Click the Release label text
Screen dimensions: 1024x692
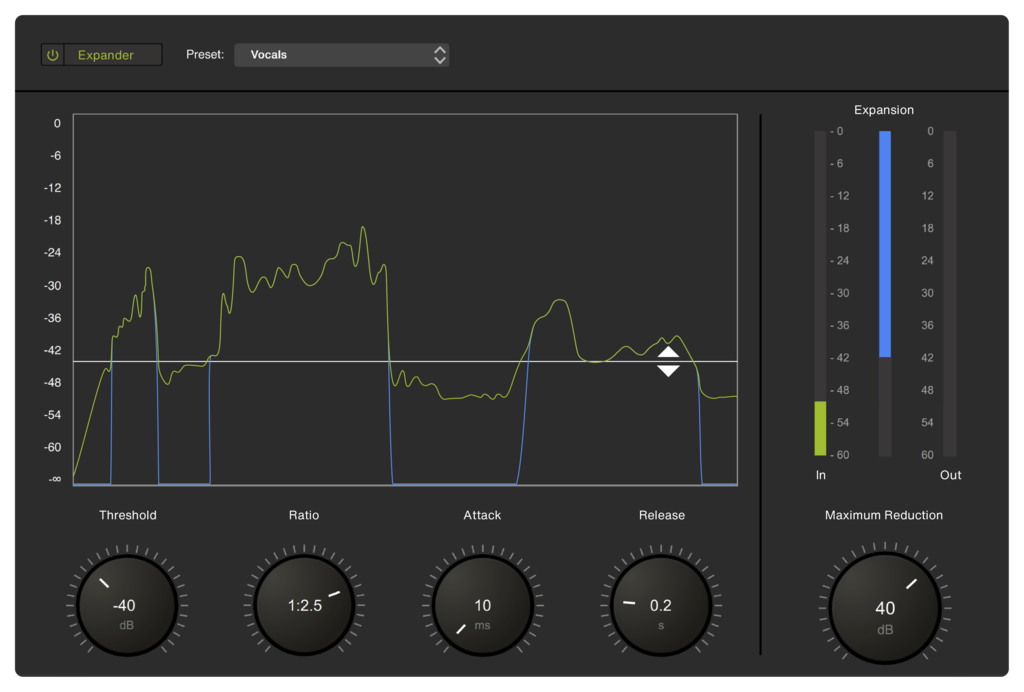(x=662, y=515)
